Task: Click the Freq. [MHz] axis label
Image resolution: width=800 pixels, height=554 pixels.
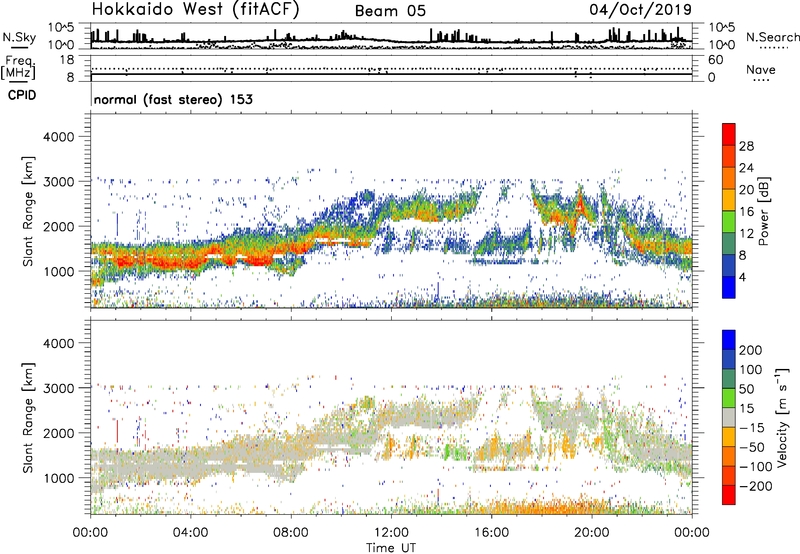Action: pyautogui.click(x=18, y=68)
